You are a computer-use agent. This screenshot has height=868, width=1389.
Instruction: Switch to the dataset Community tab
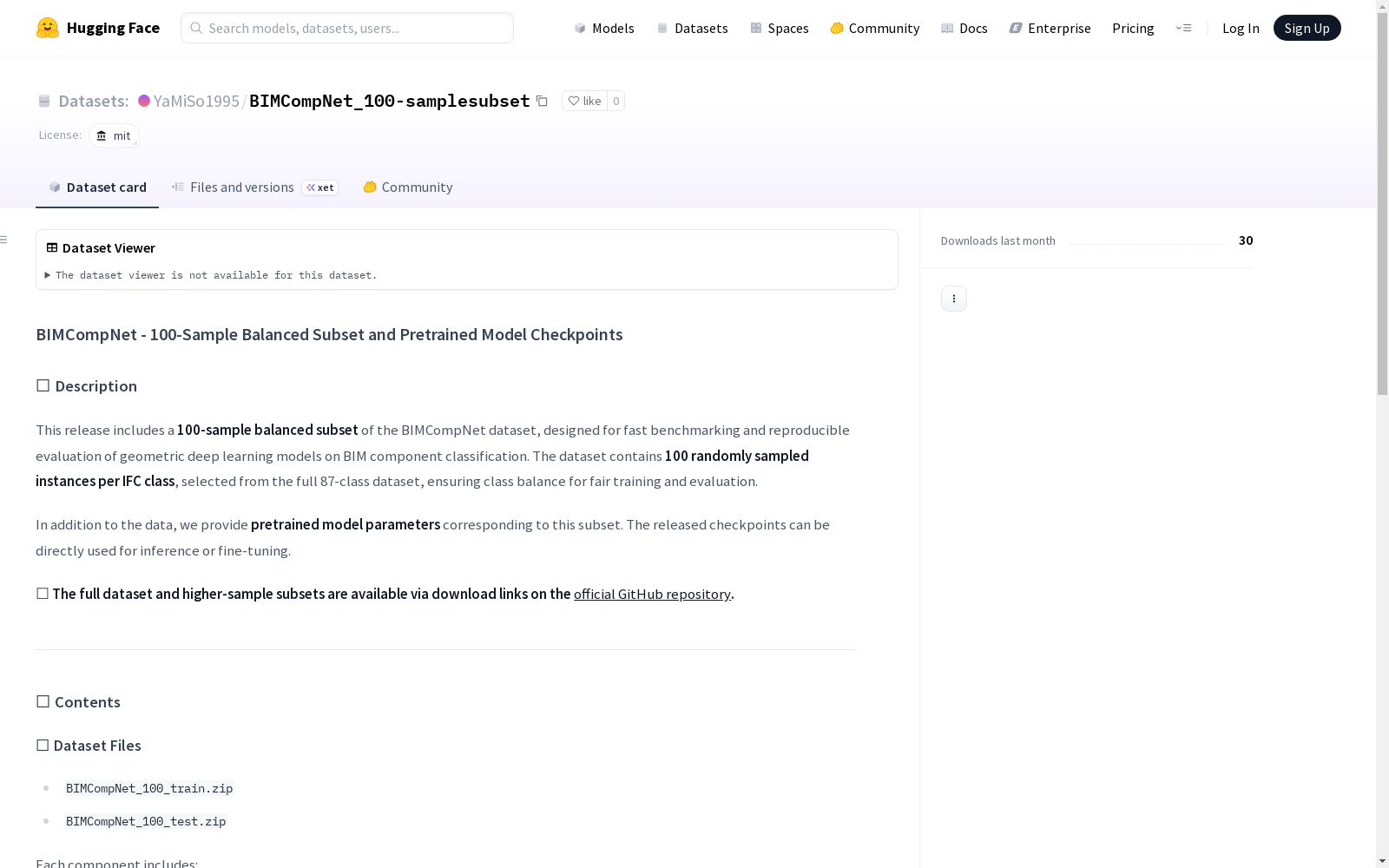click(407, 187)
